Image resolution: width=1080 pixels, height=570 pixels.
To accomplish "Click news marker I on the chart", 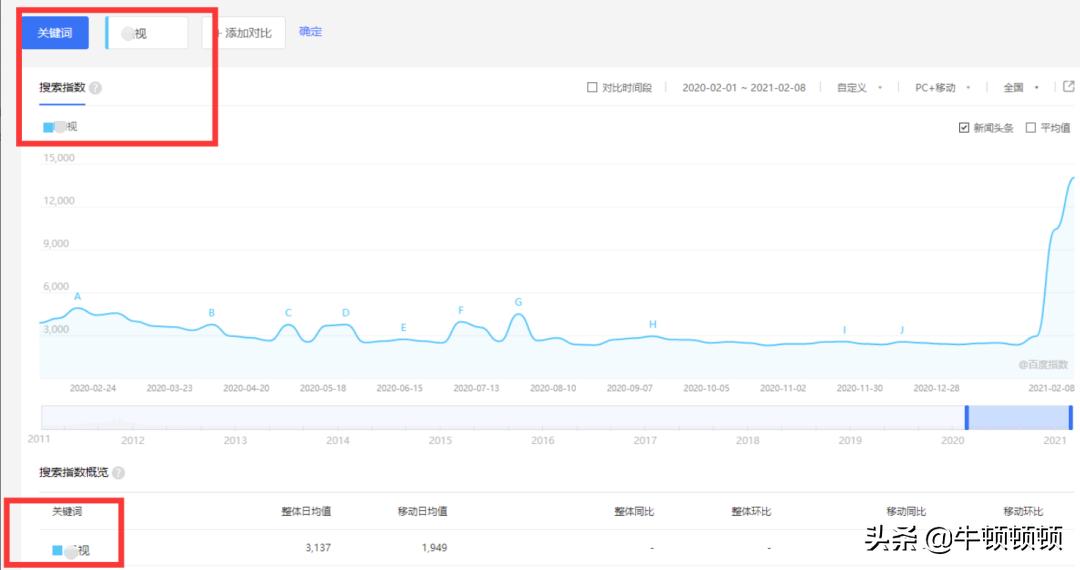I will click(844, 330).
